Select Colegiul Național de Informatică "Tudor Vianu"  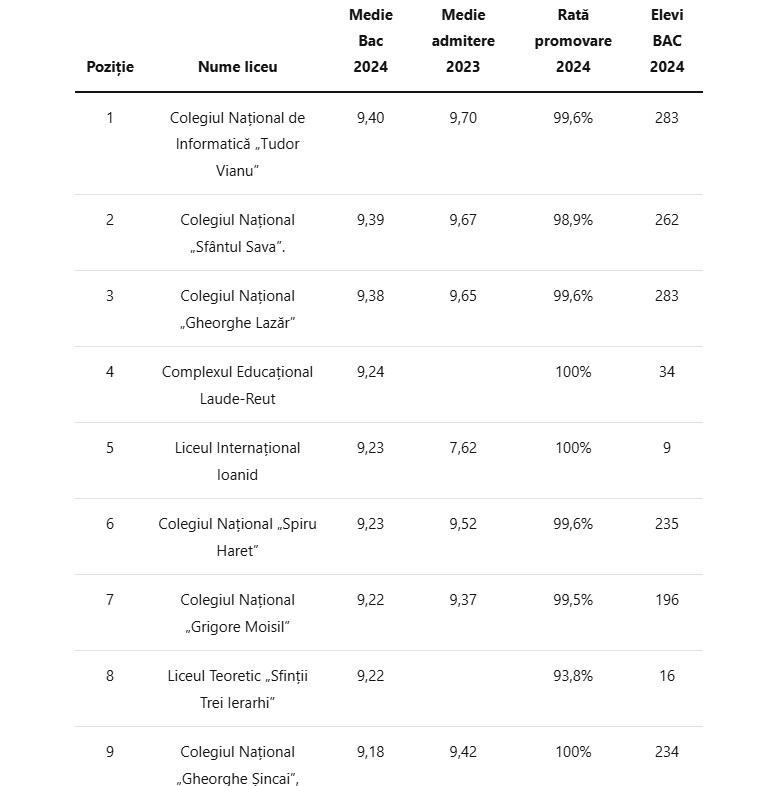238,144
